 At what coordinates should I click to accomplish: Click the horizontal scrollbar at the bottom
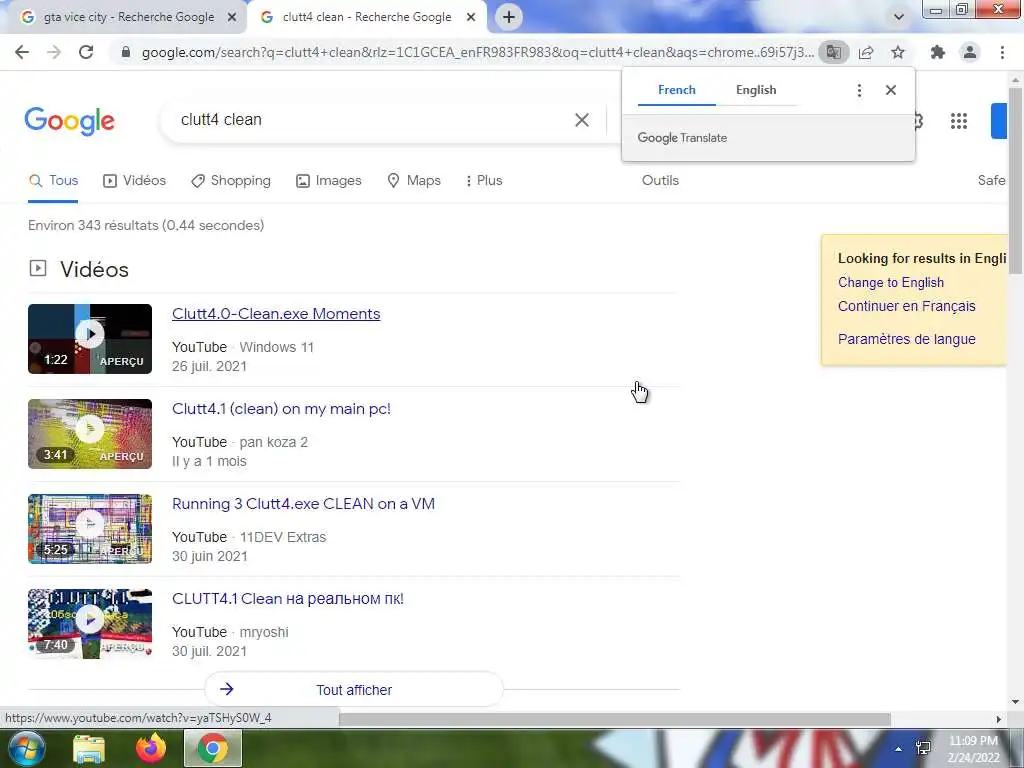point(614,719)
